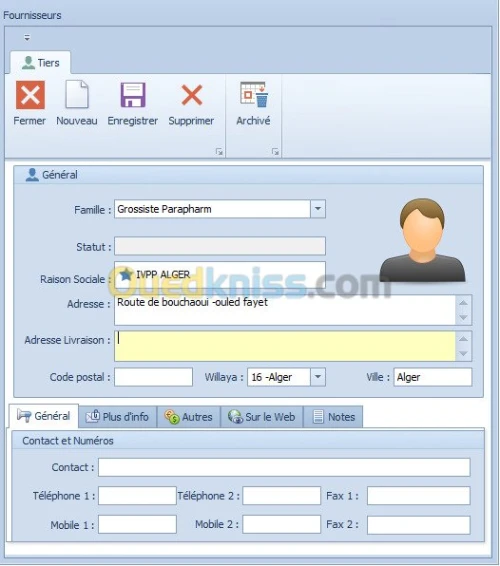
Task: Click the Contact et Numéros header text
Action: (x=68, y=441)
